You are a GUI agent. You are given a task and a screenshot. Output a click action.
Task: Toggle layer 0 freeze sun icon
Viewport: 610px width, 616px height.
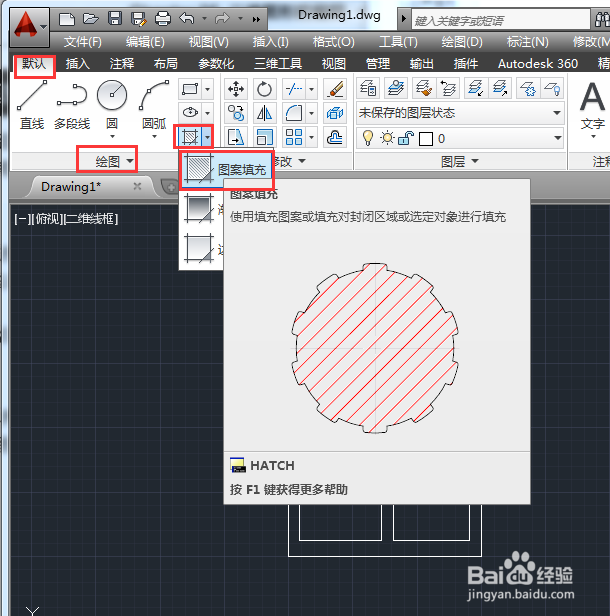(x=387, y=138)
